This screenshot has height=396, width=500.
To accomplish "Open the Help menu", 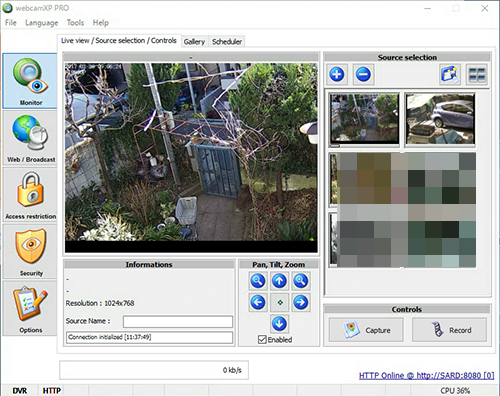I will (101, 23).
